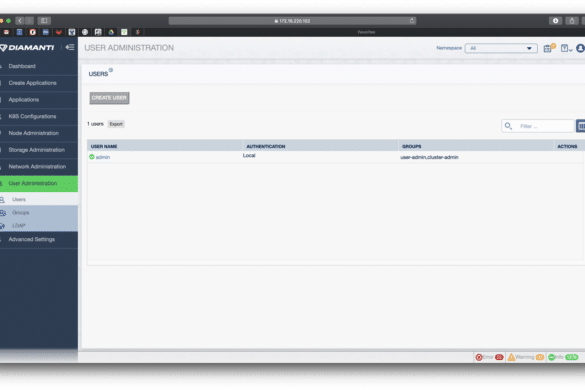This screenshot has width=585, height=390.
Task: Click the Users sub-item icon in sidebar
Action: click(2, 200)
